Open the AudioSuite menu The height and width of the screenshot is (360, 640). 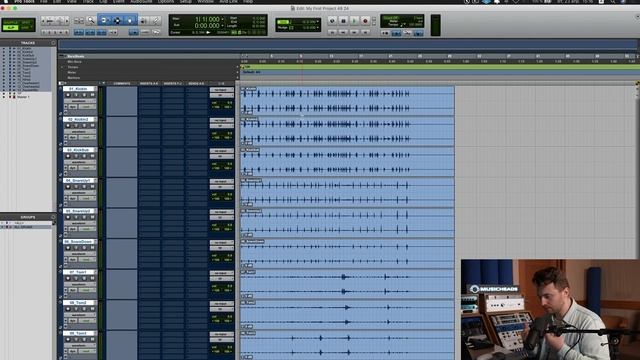click(x=141, y=2)
